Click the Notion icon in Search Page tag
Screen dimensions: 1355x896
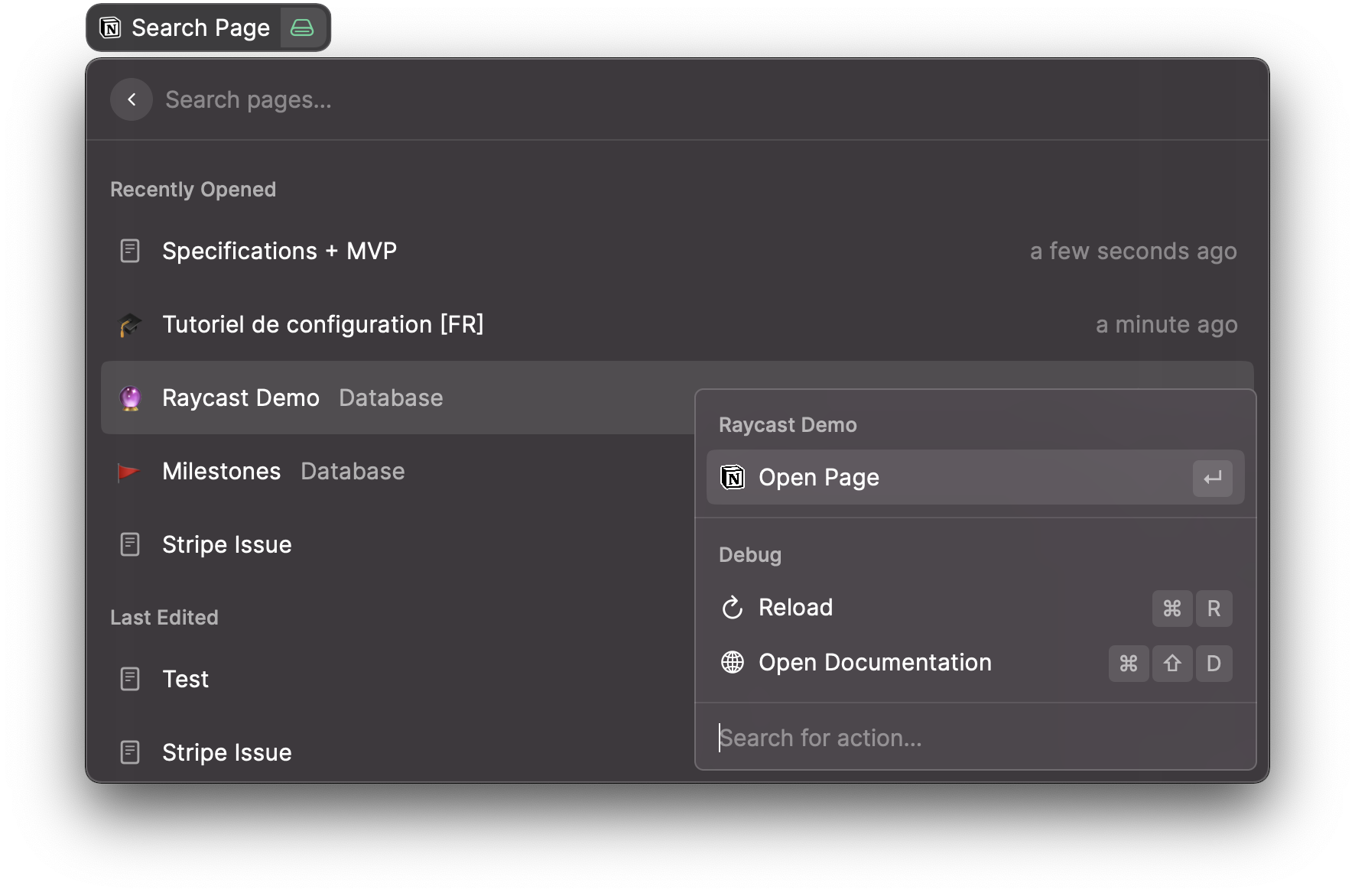point(111,28)
